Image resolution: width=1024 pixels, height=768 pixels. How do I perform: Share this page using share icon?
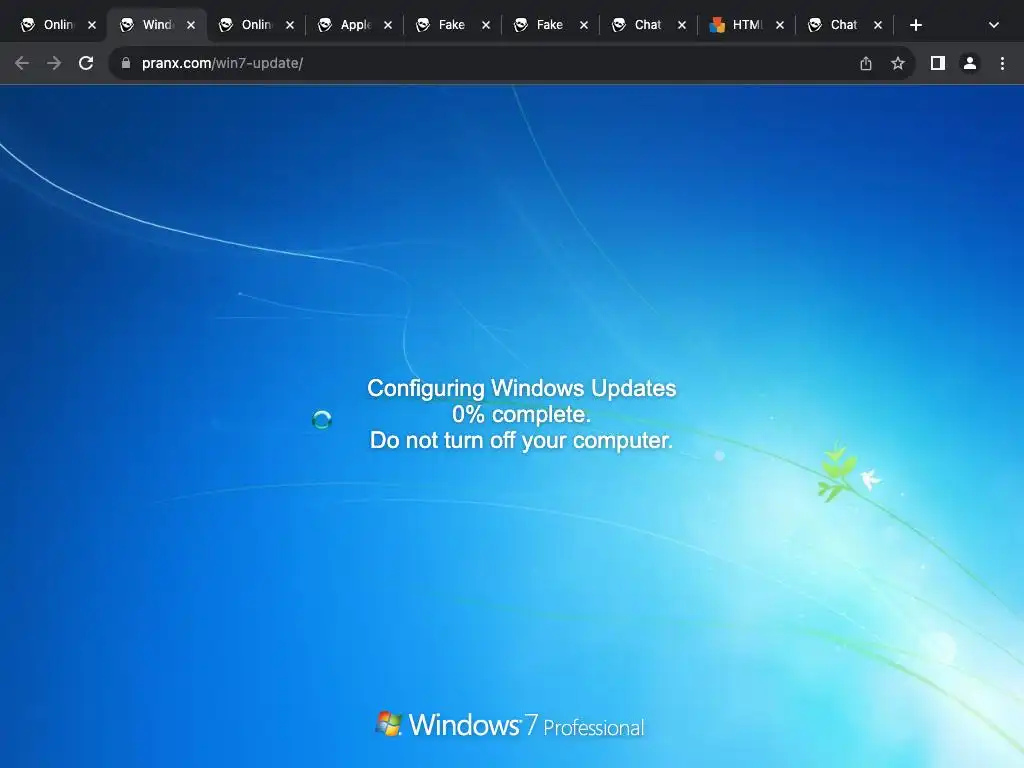[866, 63]
